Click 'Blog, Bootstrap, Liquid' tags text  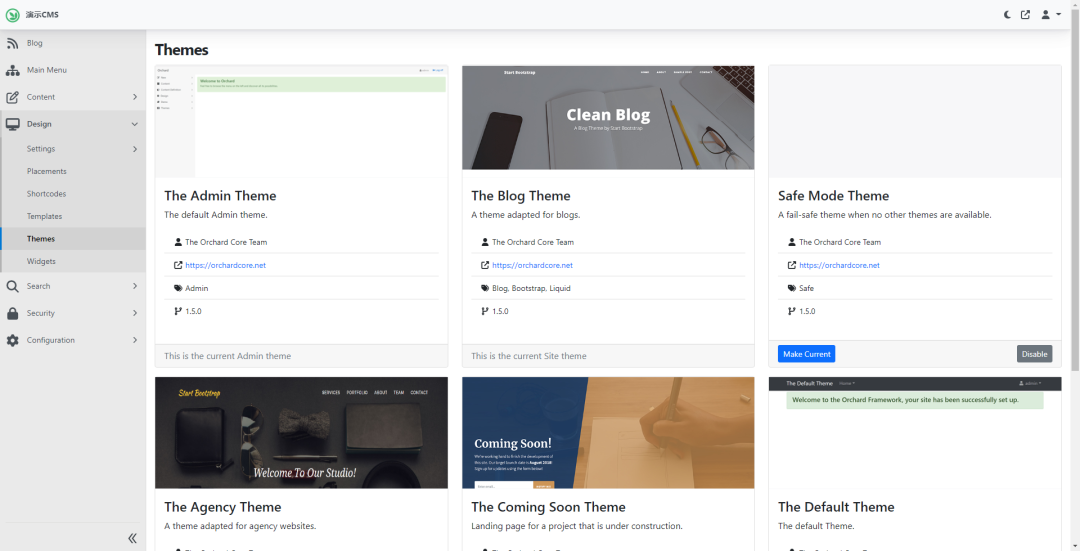[531, 289]
